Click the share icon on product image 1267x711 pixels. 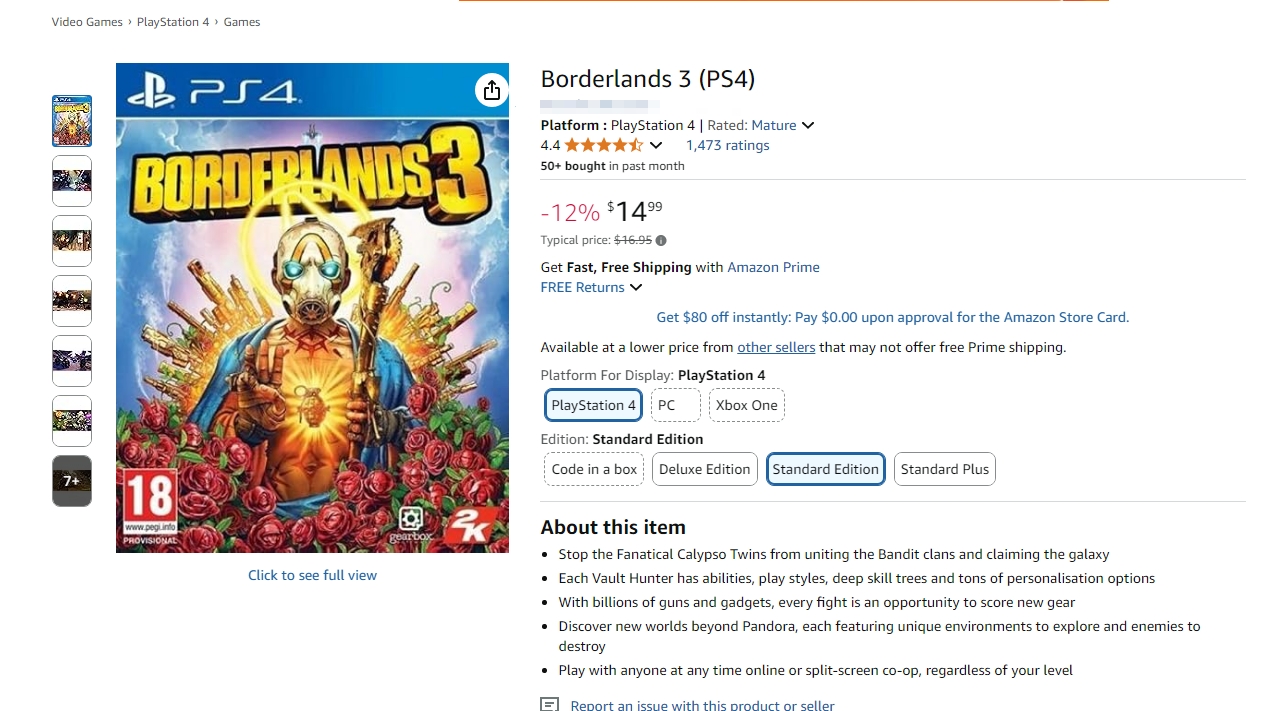tap(491, 91)
